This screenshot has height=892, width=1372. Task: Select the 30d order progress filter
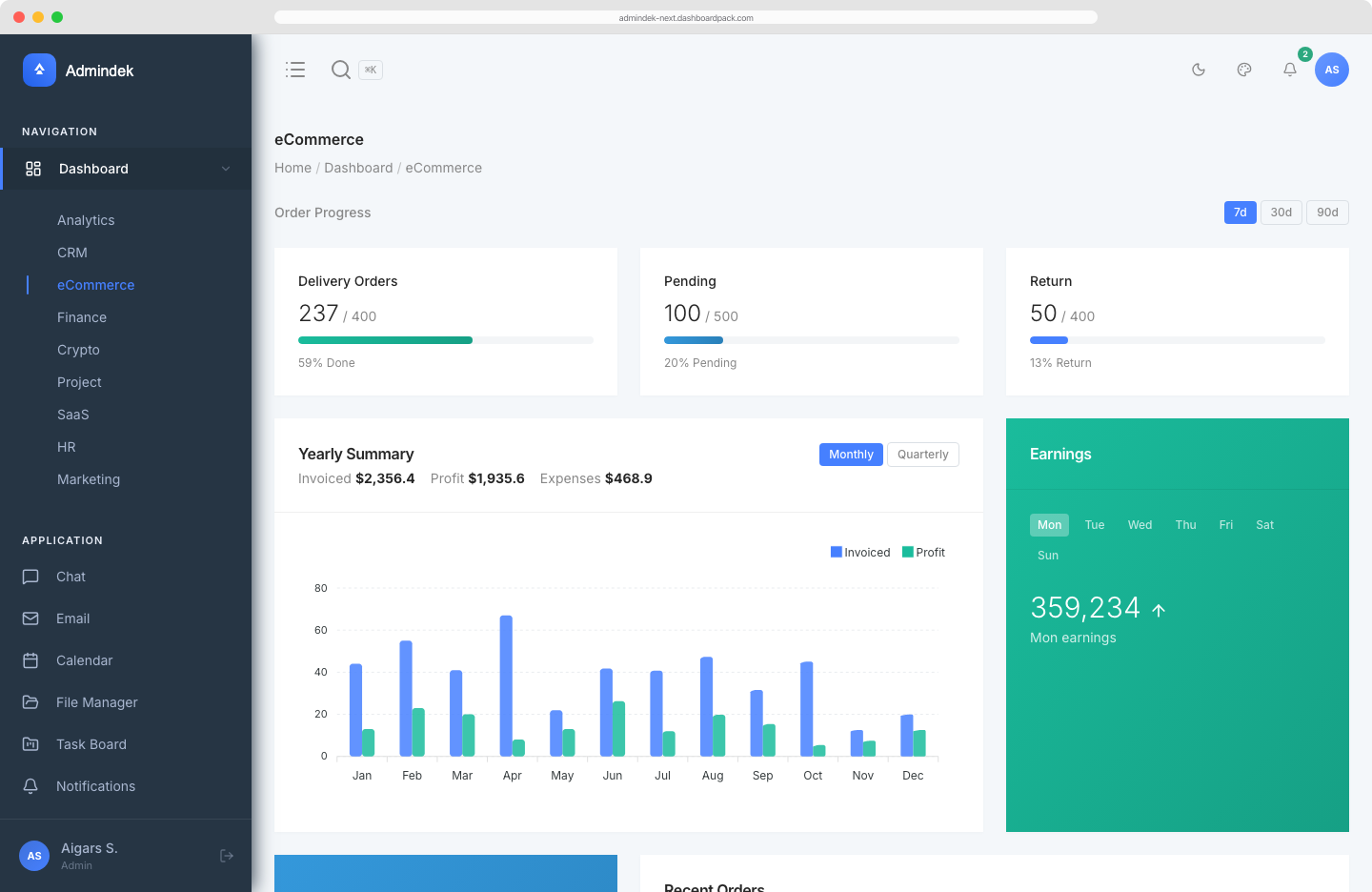pyautogui.click(x=1281, y=212)
